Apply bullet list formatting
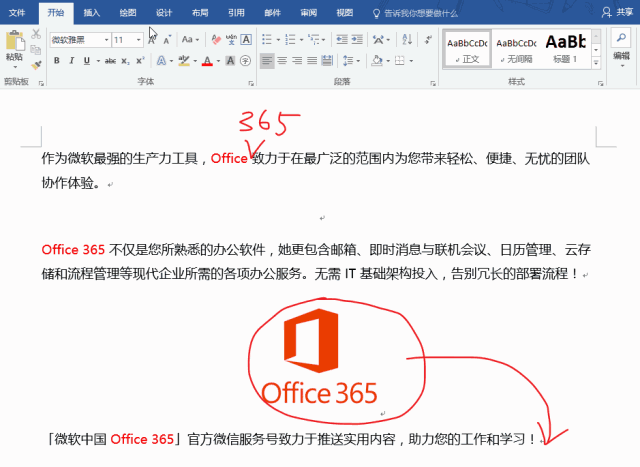Screen dimensions: 640x467 click(x=267, y=40)
